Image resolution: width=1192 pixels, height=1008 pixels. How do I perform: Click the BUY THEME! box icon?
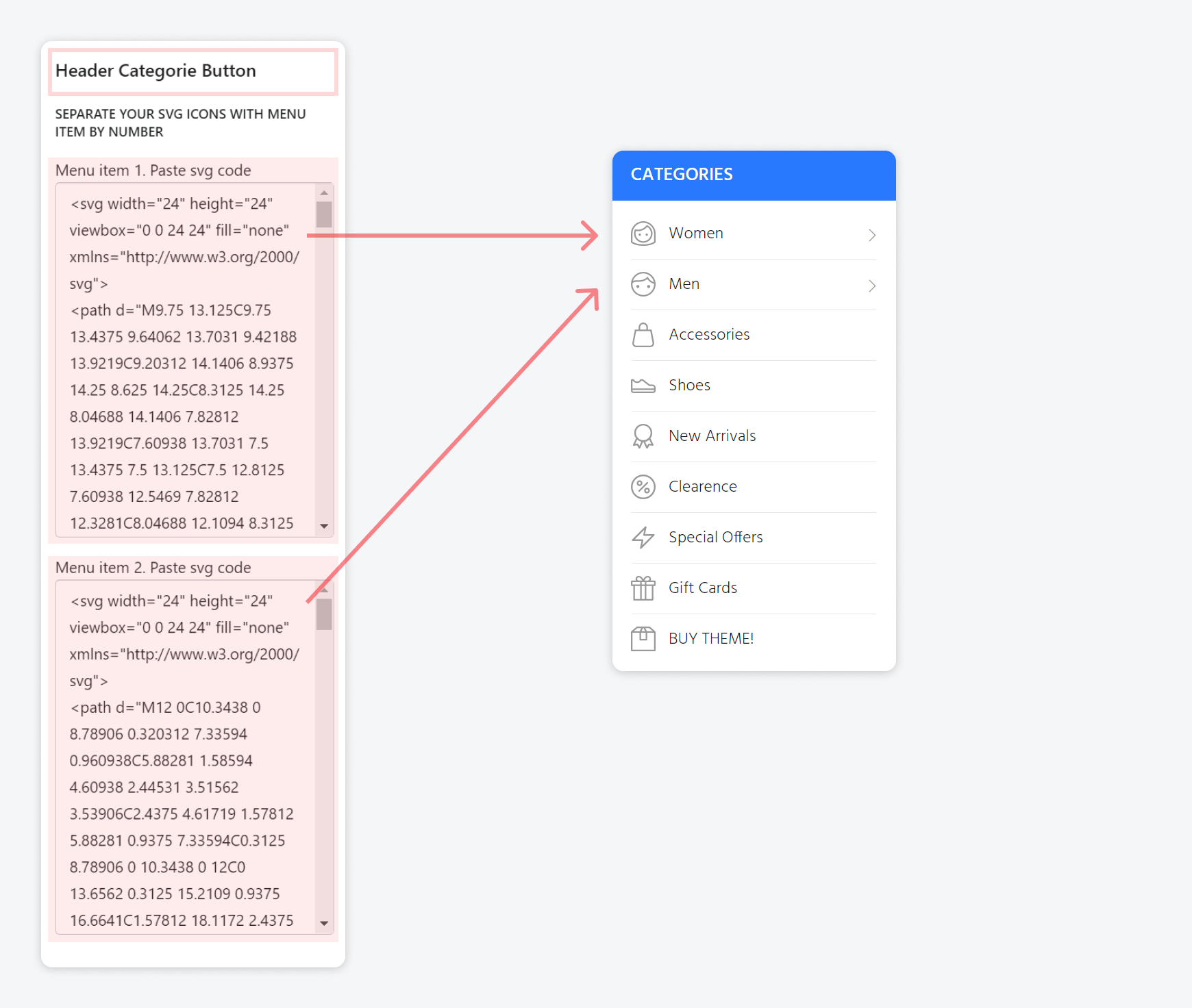(643, 639)
